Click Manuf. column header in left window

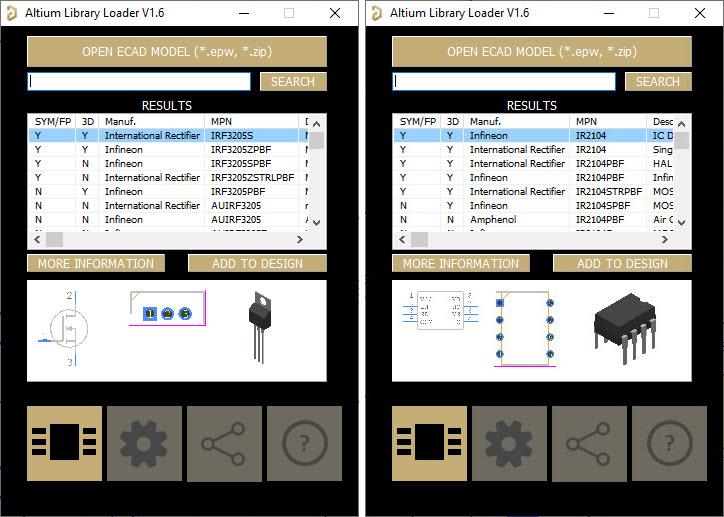tap(151, 121)
